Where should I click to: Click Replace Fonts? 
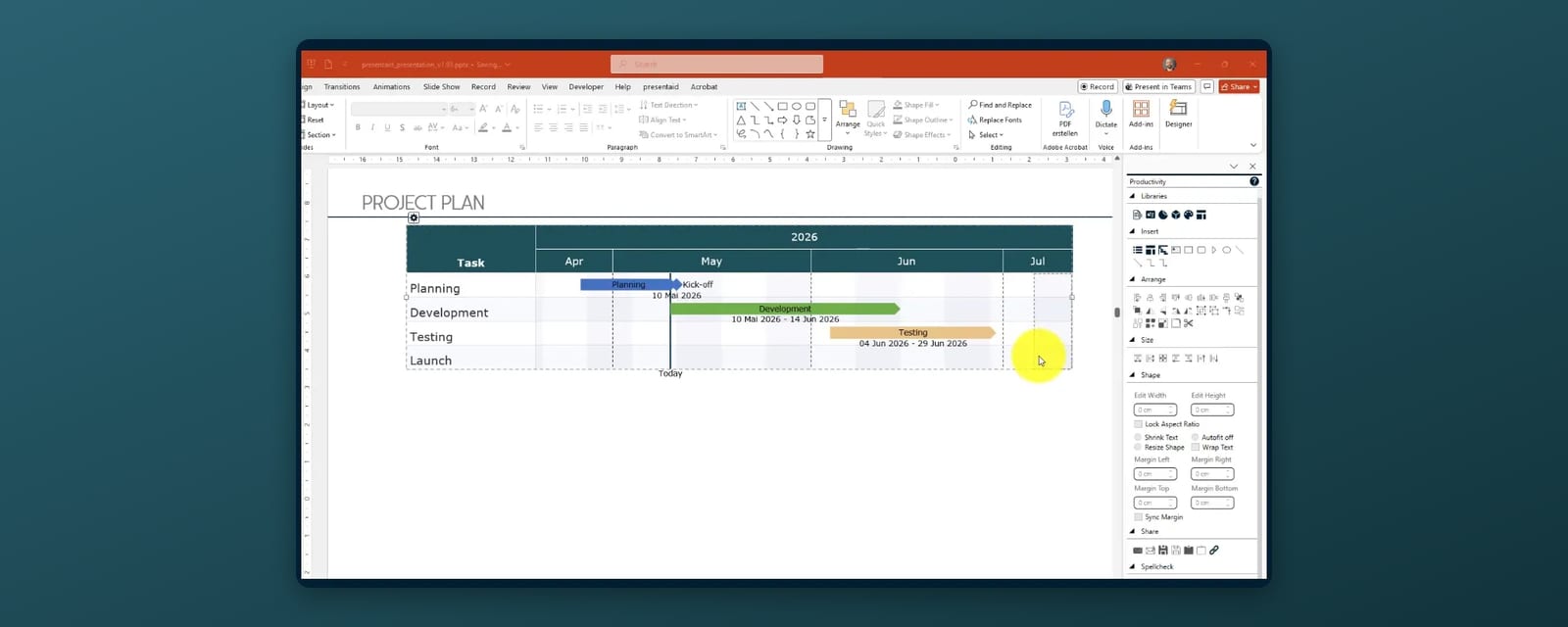(995, 120)
